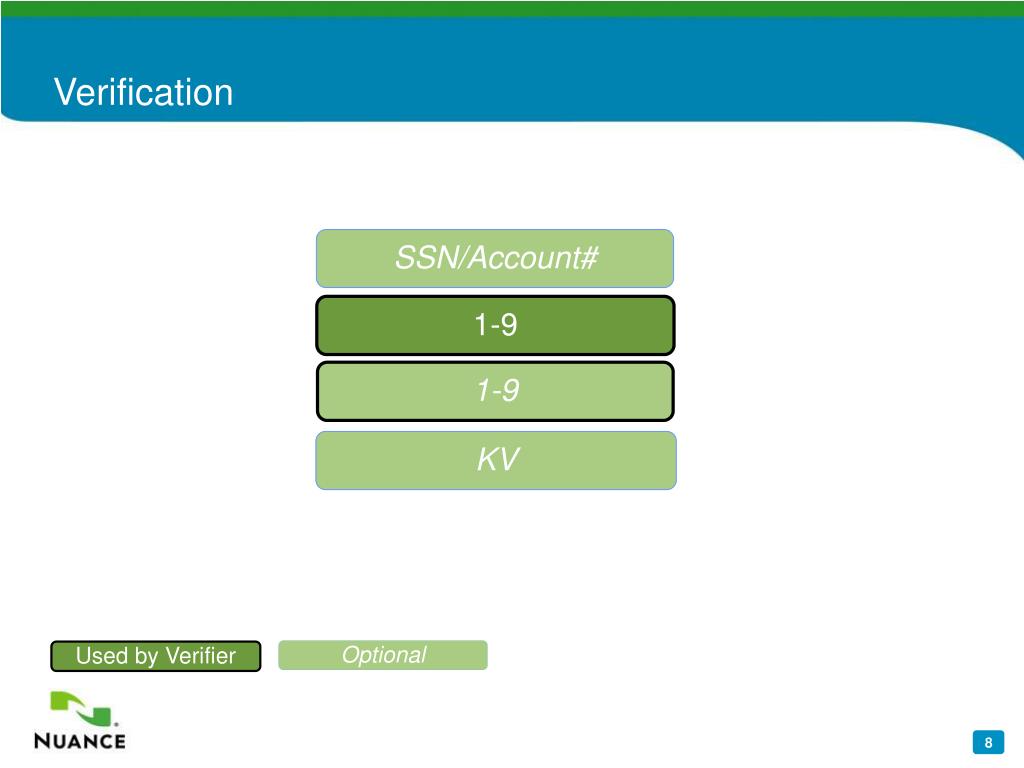Select the light green italic 1-9 box
The height and width of the screenshot is (768, 1024).
[495, 391]
